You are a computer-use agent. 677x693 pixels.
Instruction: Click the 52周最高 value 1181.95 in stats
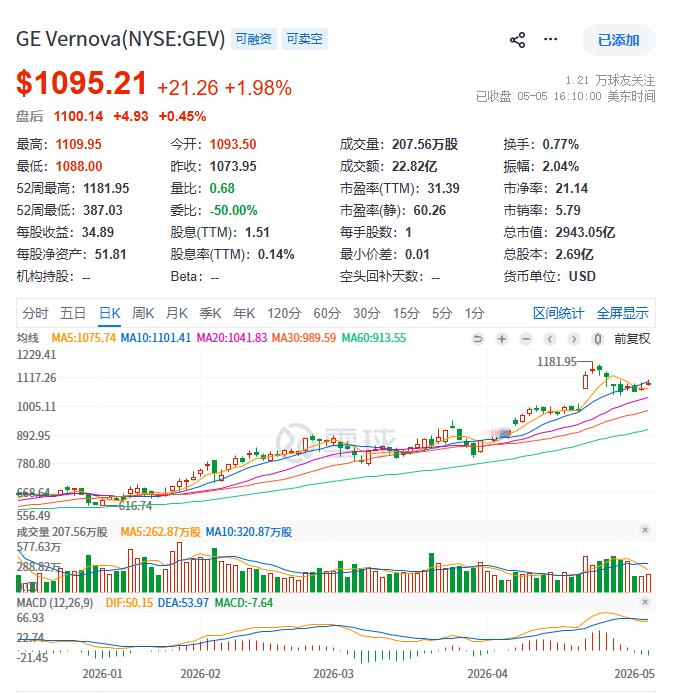pos(106,189)
